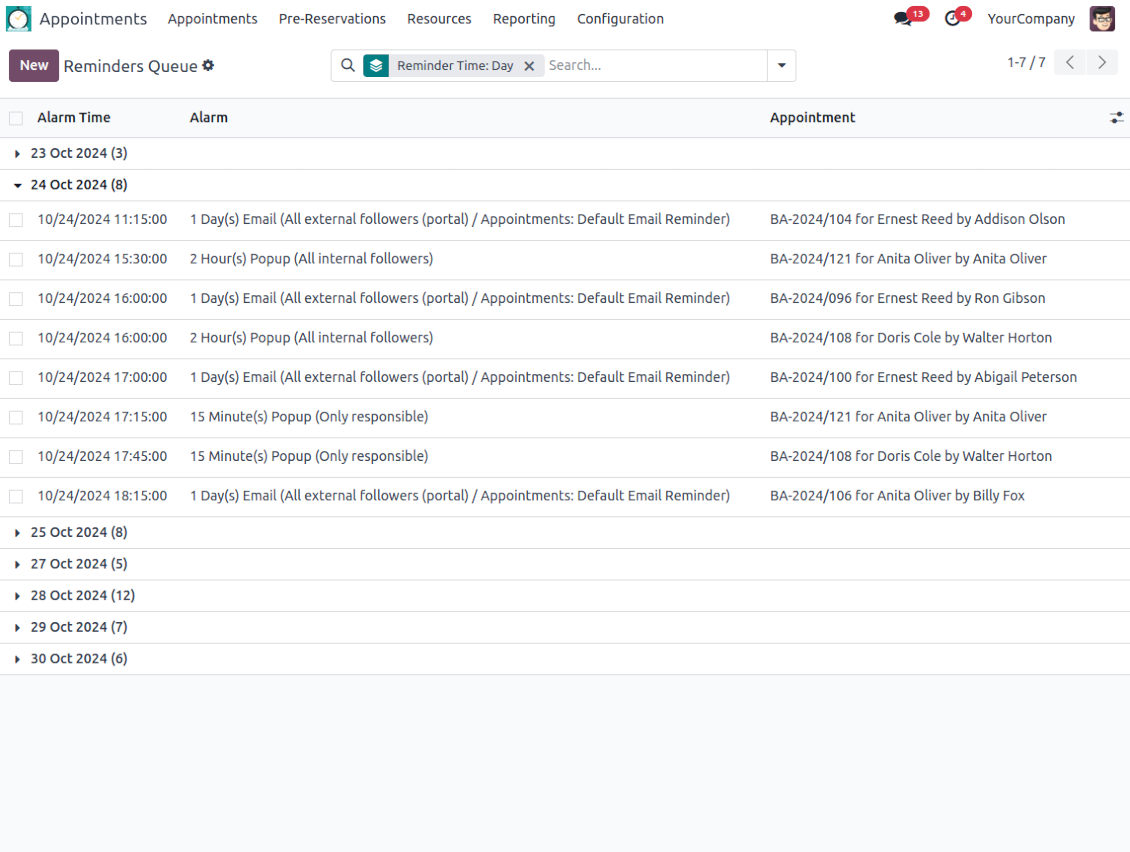The image size is (1130, 852).
Task: Toggle the select-all checkbox in header
Action: coord(16,118)
